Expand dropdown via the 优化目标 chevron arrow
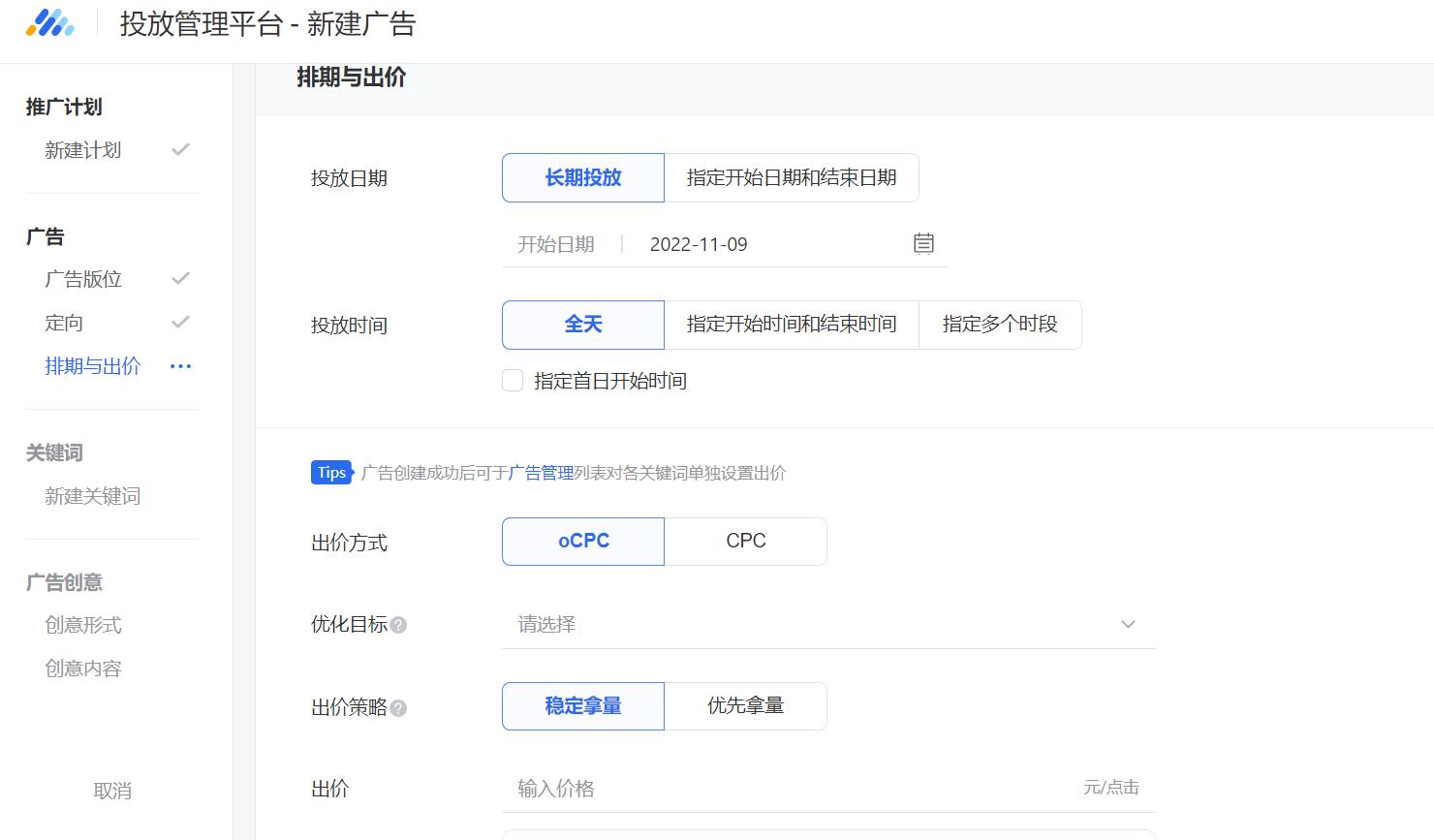This screenshot has height=840, width=1434. [1128, 625]
